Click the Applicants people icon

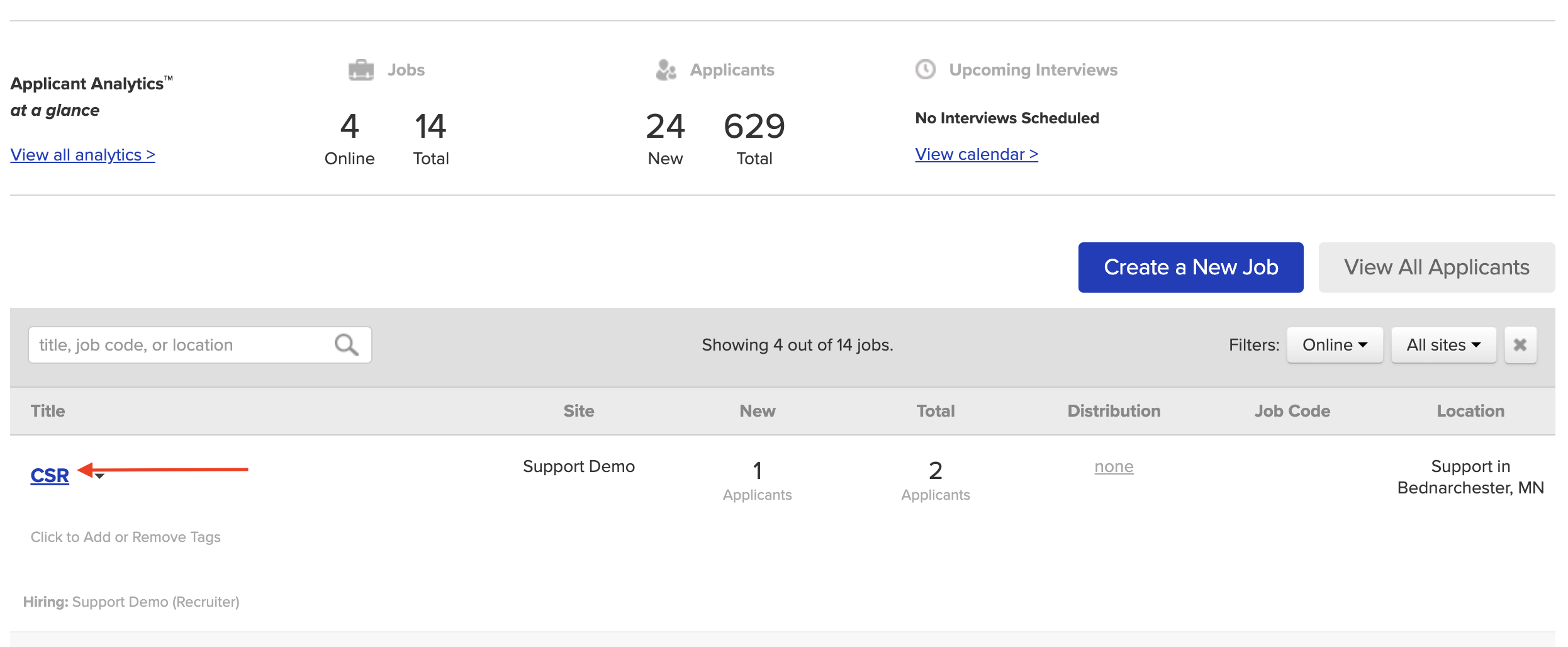click(x=665, y=69)
